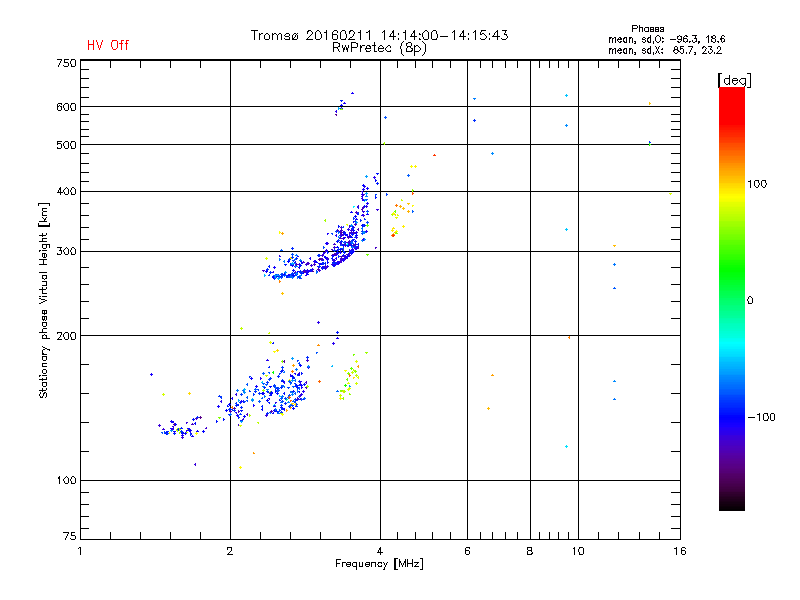The image size is (800, 600).
Task: Click the 2 x-axis tick label
Action: pyautogui.click(x=230, y=551)
